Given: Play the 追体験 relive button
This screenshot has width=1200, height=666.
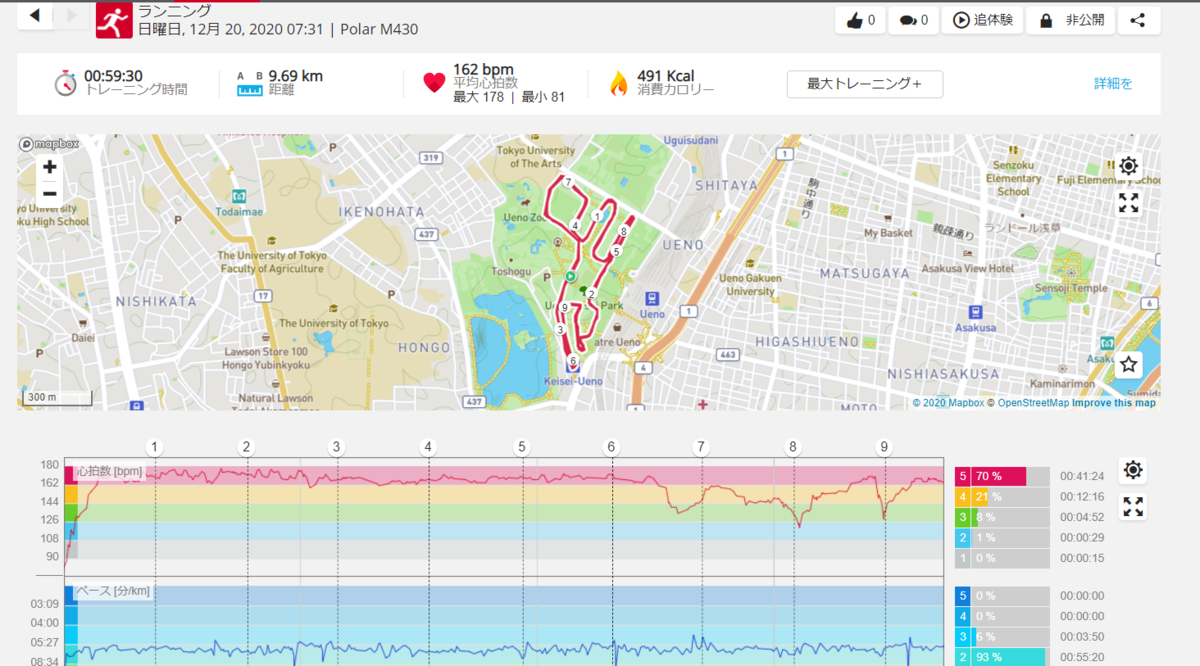Looking at the screenshot, I should click(x=982, y=20).
